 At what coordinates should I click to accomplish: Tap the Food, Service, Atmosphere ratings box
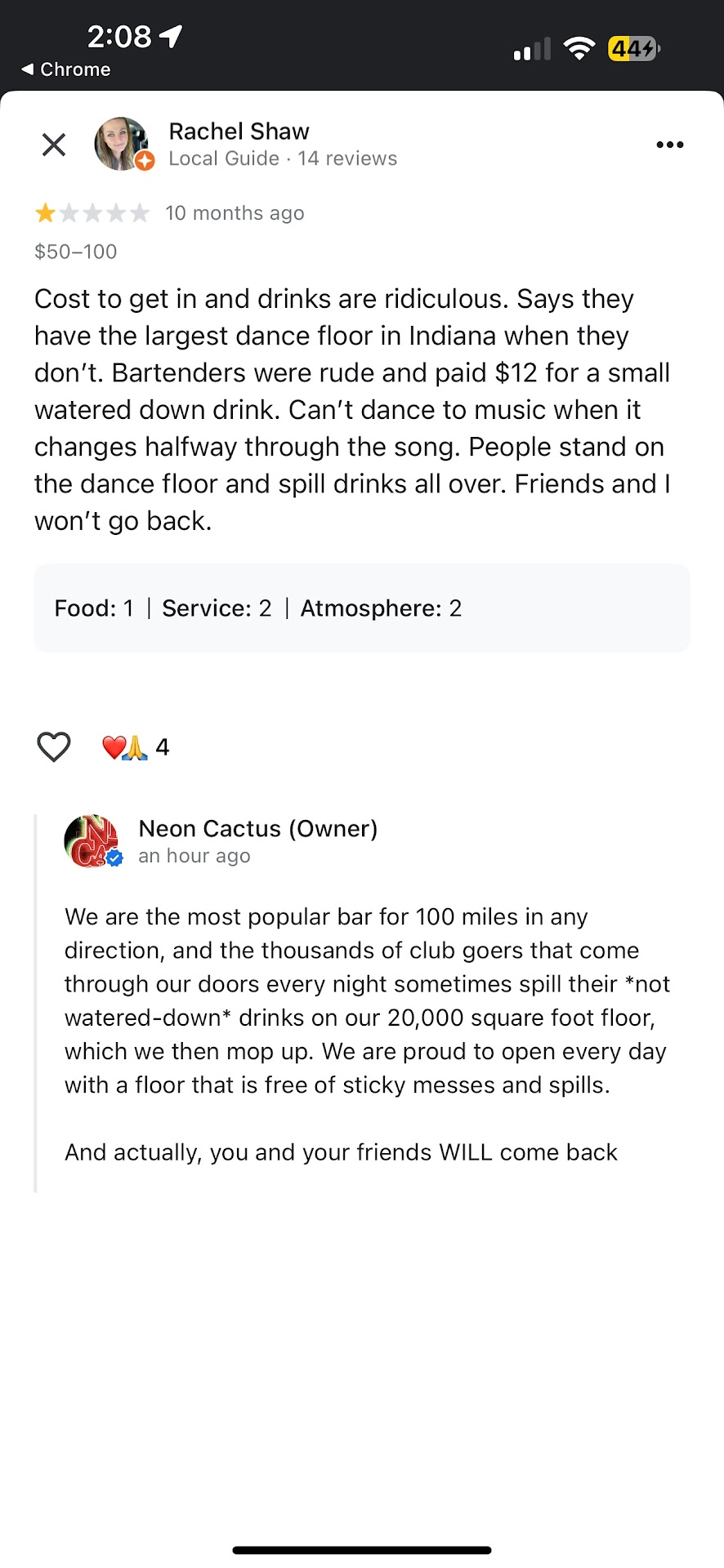[x=361, y=608]
